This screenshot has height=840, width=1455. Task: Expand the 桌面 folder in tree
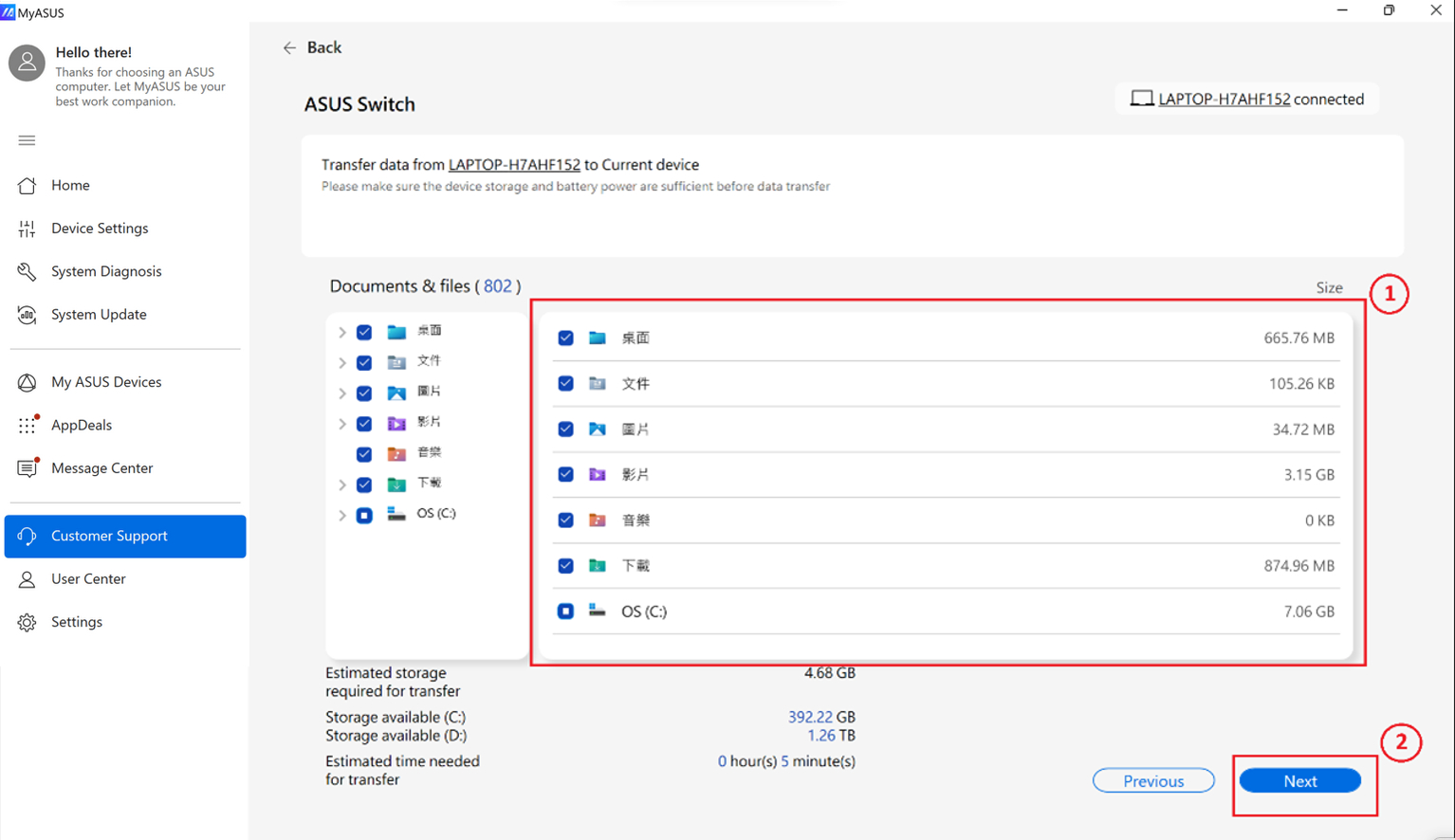click(342, 333)
